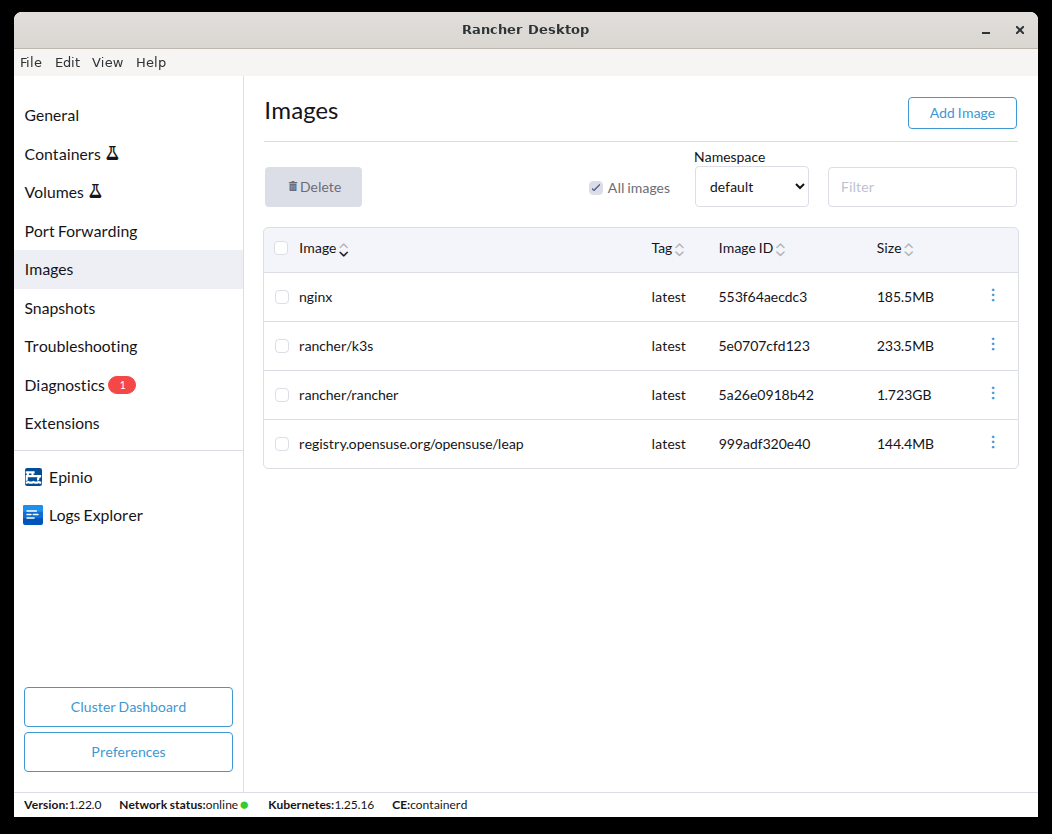The image size is (1052, 834).
Task: Sort images by Tag column arrows
Action: point(680,249)
